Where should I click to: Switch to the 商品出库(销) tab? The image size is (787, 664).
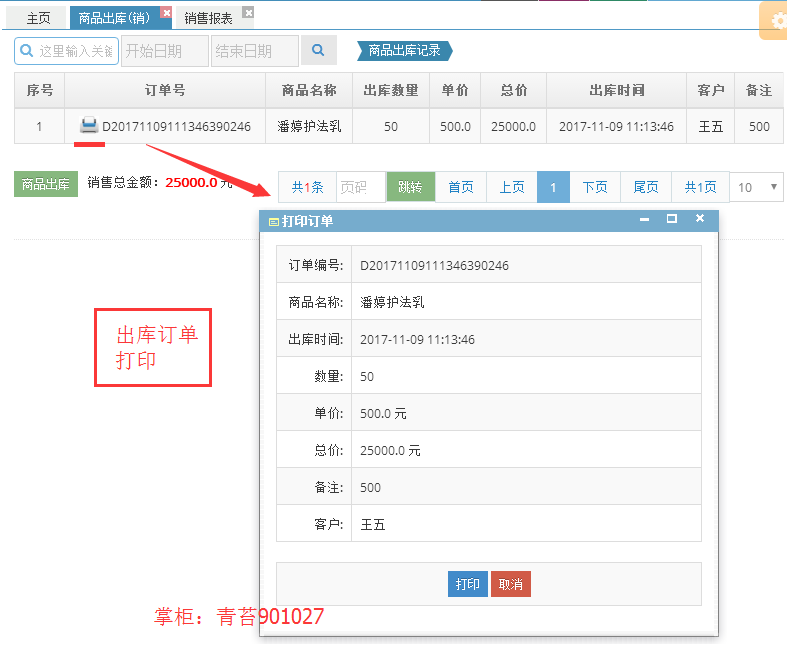click(114, 18)
